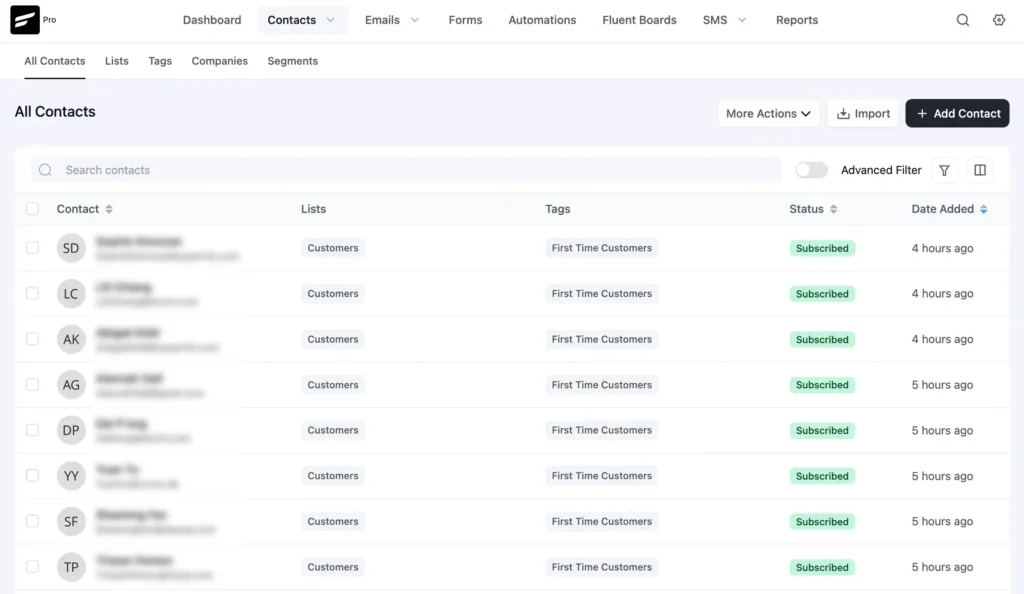Click the column visibility icon

click(980, 170)
